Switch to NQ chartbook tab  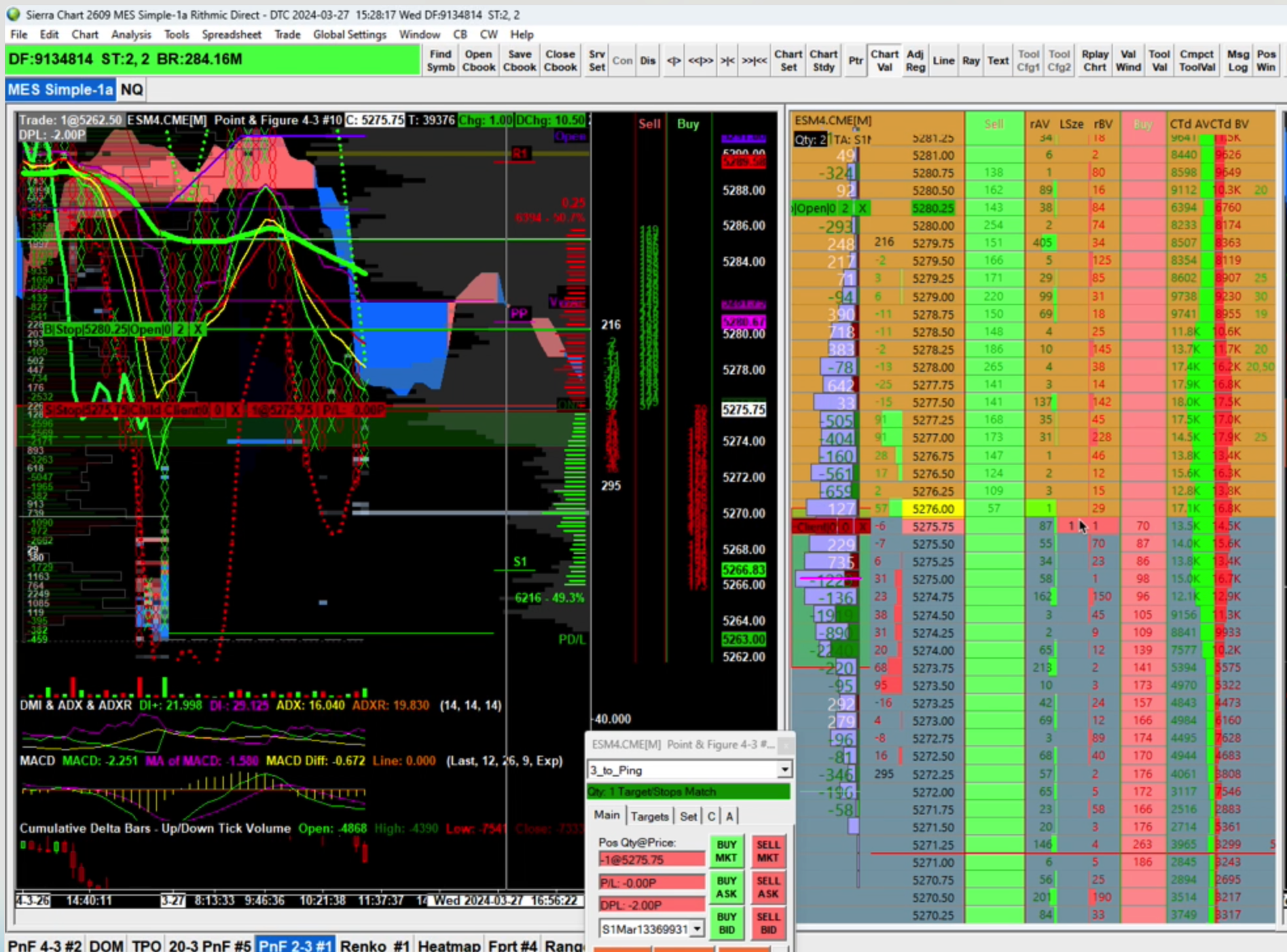132,90
